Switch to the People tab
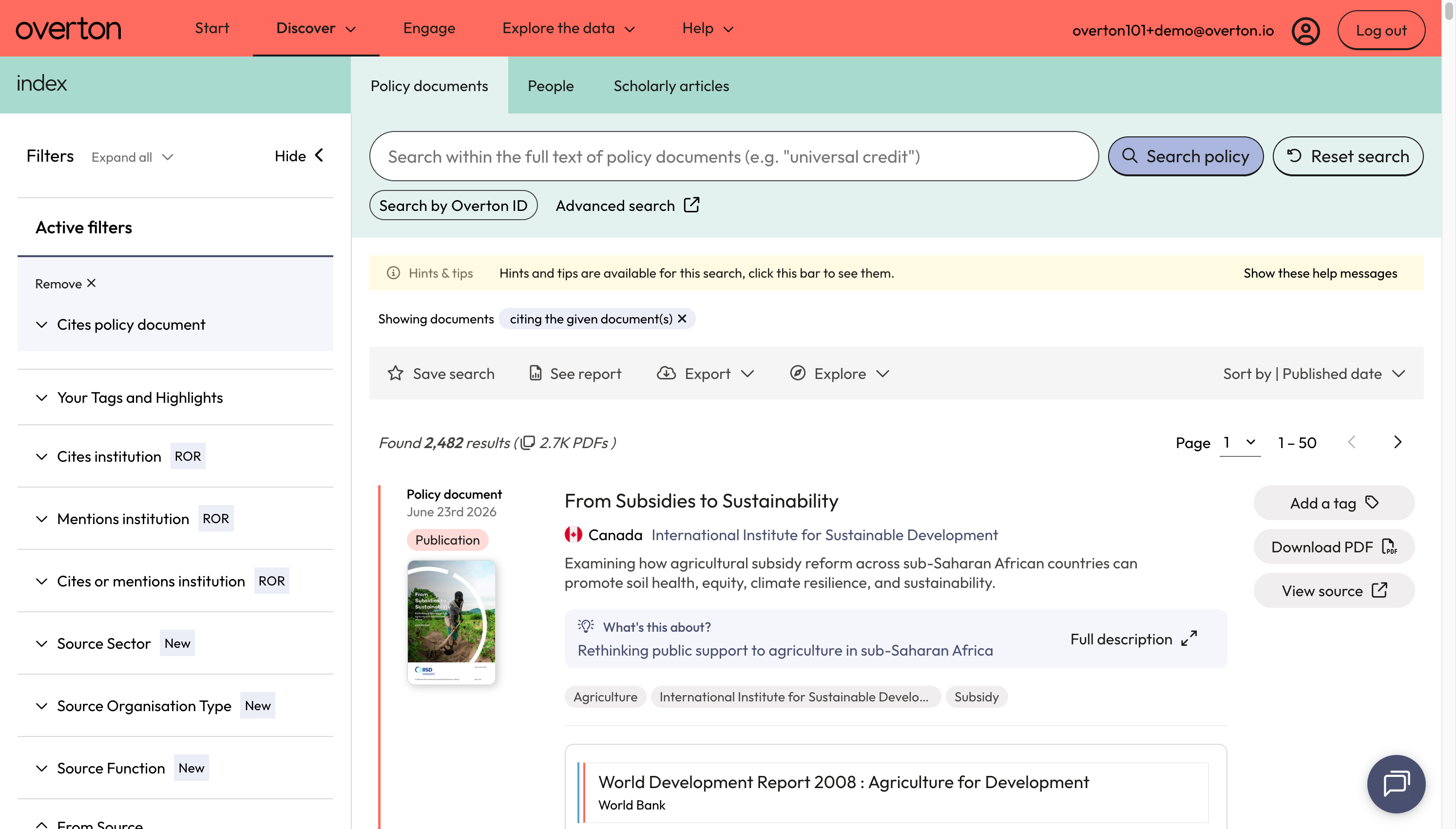1456x829 pixels. pyautogui.click(x=550, y=86)
